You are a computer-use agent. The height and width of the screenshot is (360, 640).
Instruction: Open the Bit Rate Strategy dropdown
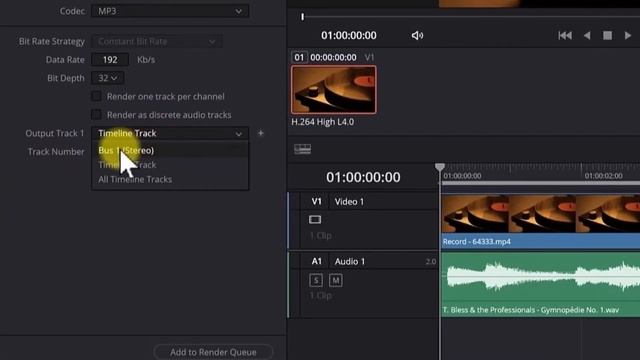click(157, 41)
